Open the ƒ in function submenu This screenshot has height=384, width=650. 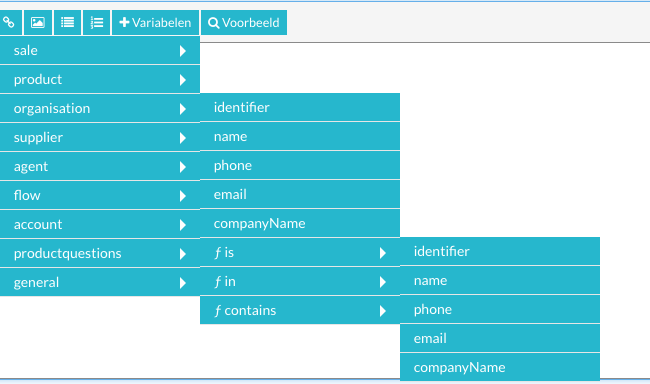coord(300,282)
